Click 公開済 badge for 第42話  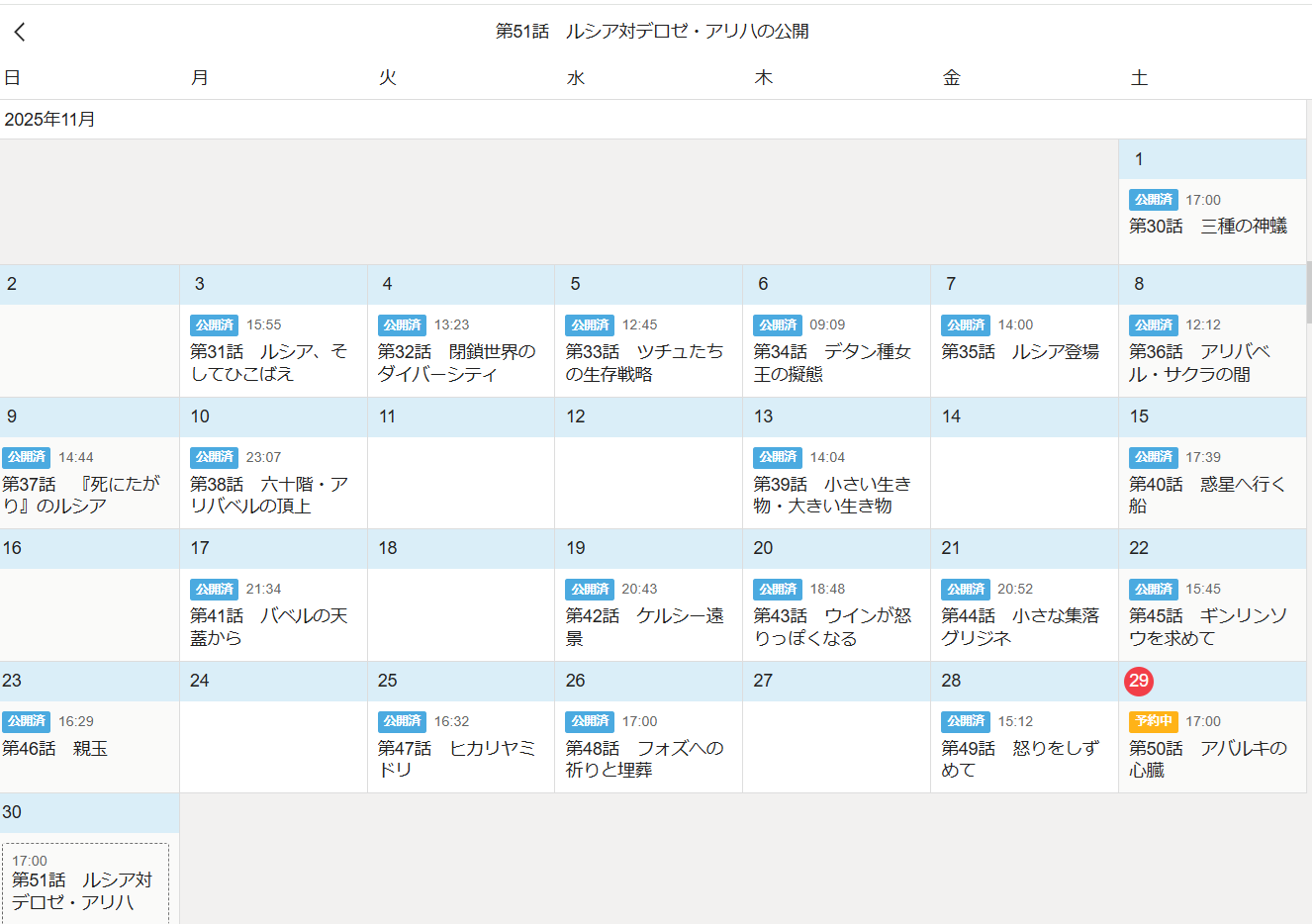point(590,589)
